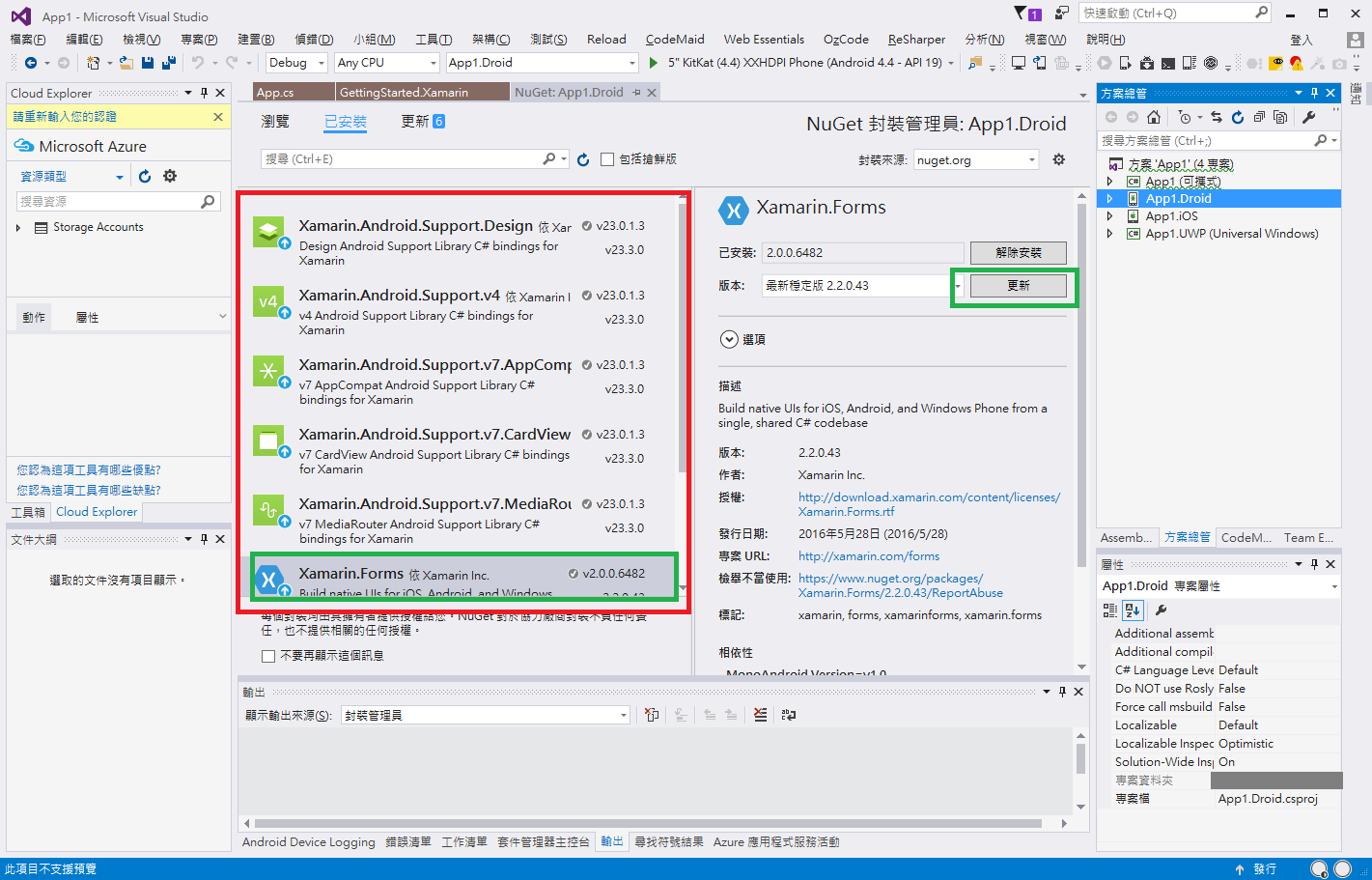Open the CodeMaid menu

tap(675, 40)
